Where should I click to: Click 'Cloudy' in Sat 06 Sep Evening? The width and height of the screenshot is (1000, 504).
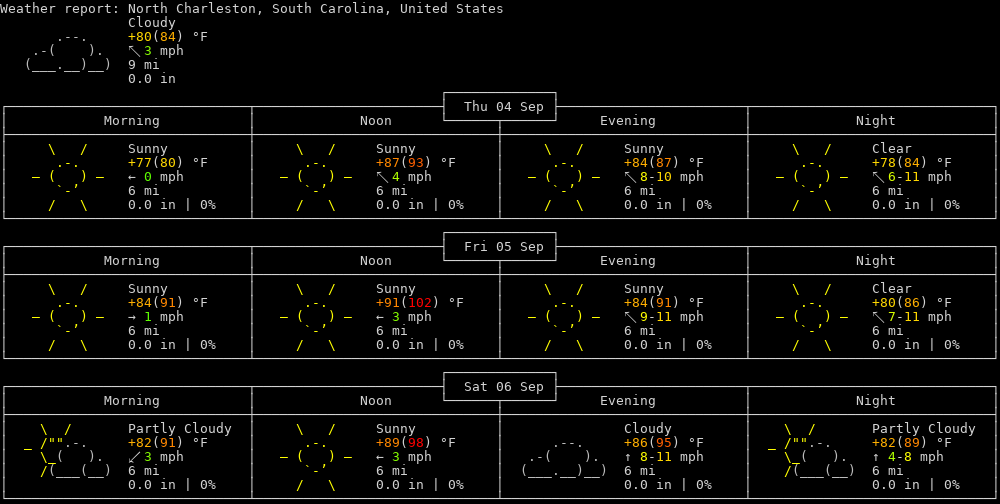click(x=648, y=429)
